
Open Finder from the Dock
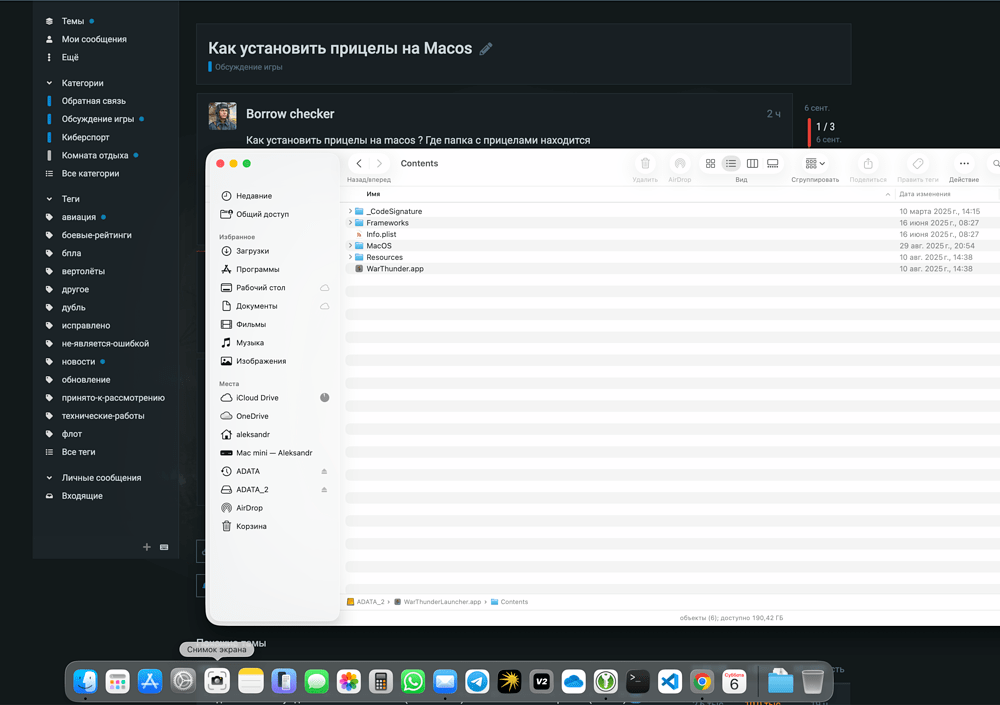point(85,682)
